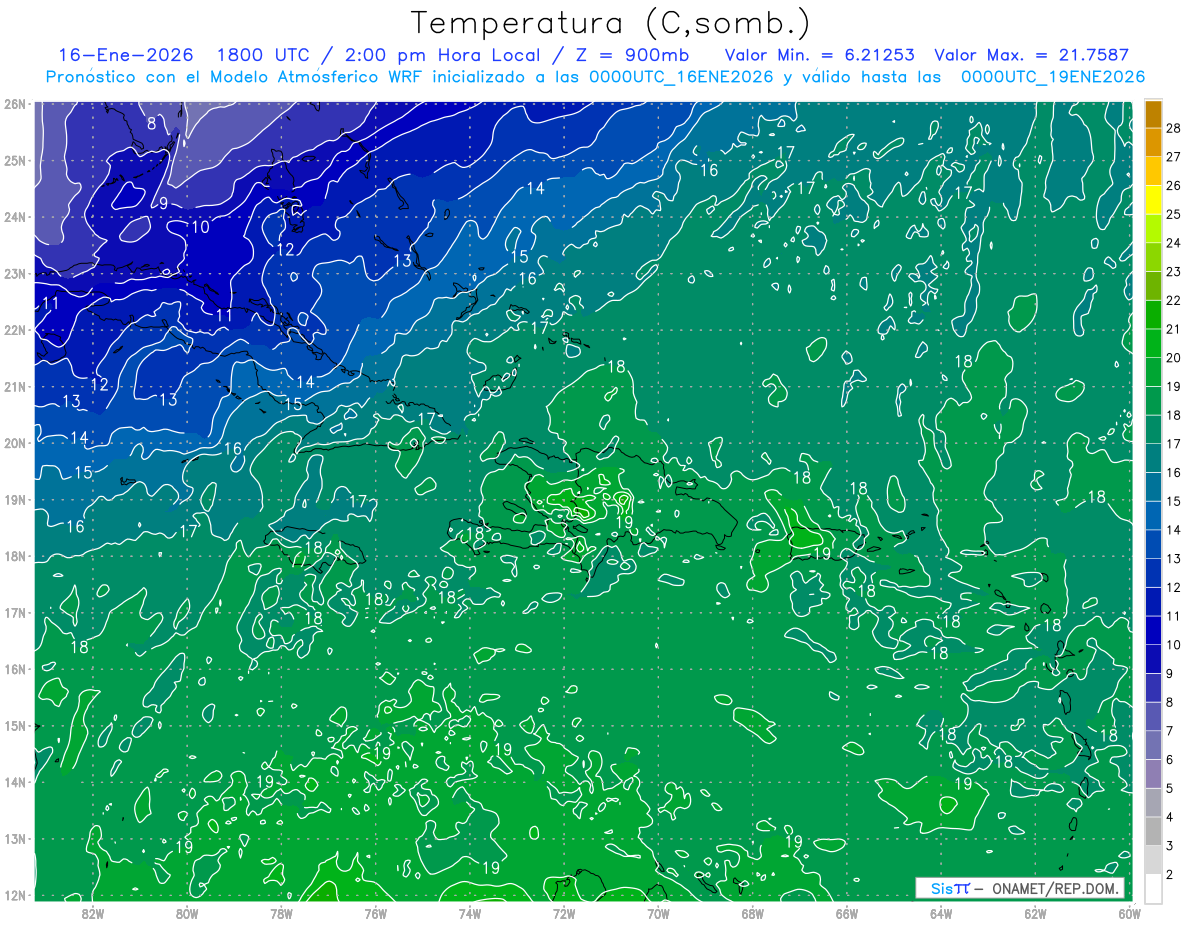Click the 23N latitude axis label
Image resolution: width=1200 pixels, height=927 pixels.
tap(15, 273)
